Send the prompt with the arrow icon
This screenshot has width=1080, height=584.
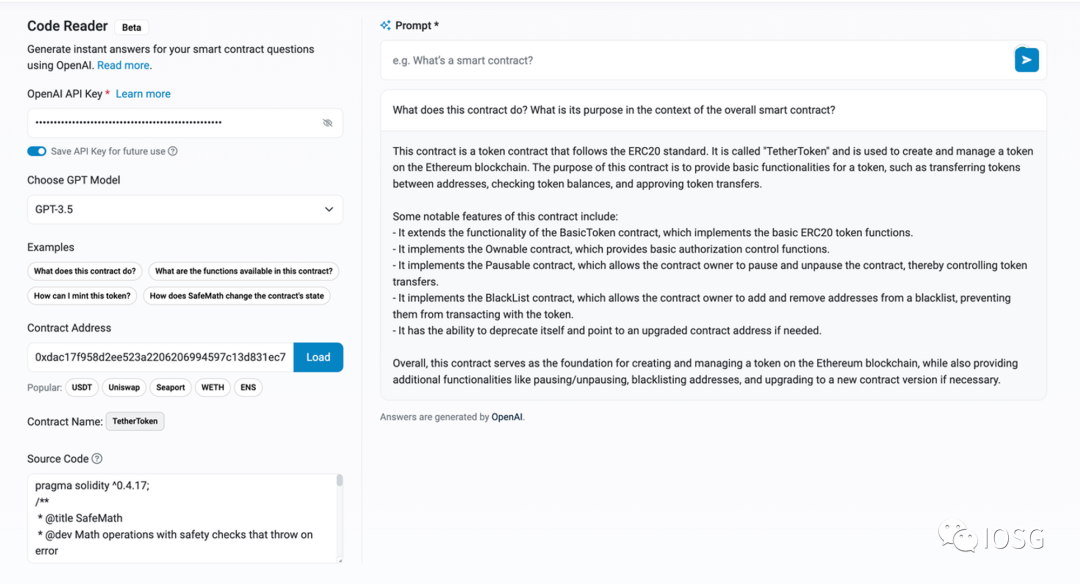(1026, 60)
